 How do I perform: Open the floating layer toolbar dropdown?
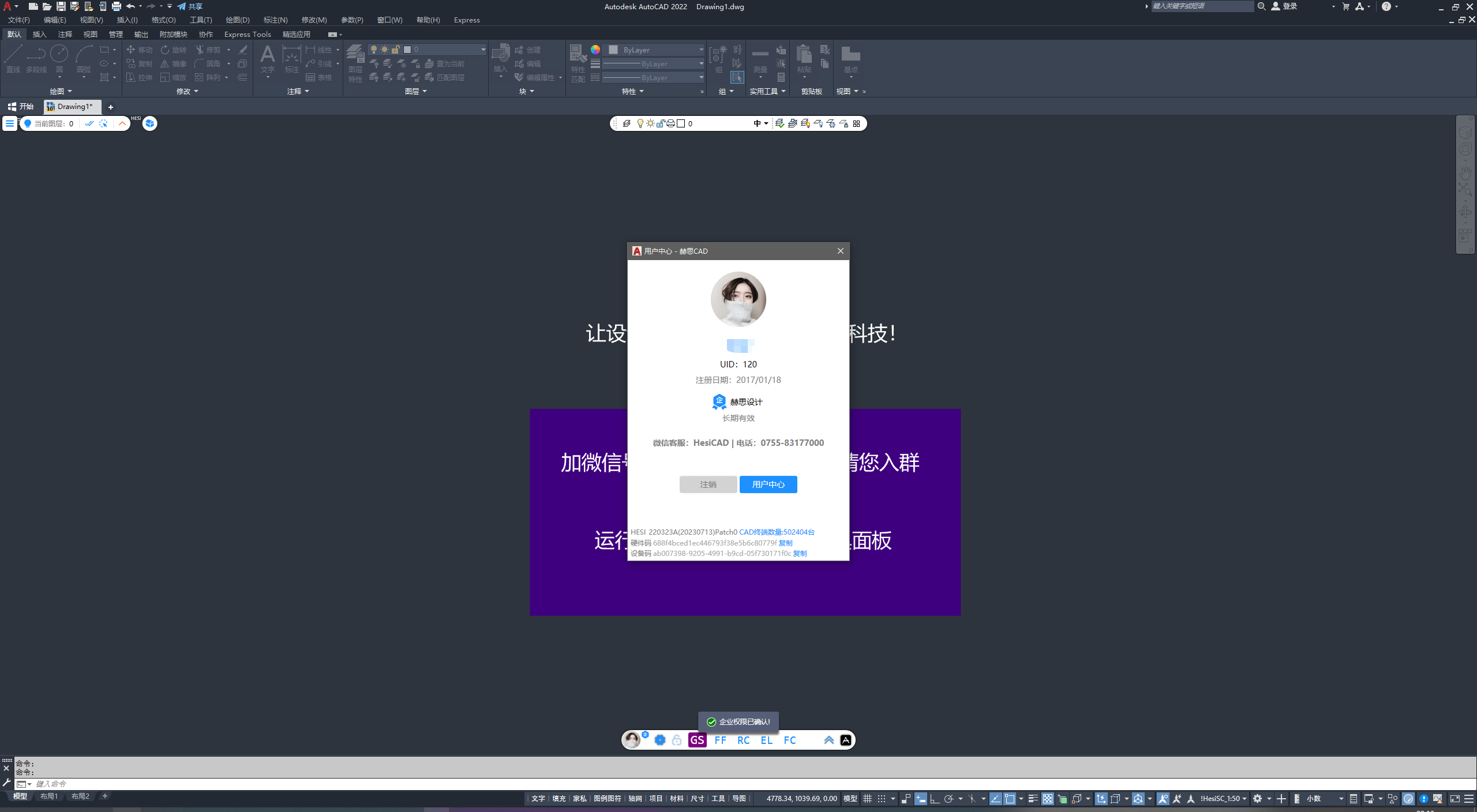(x=766, y=123)
